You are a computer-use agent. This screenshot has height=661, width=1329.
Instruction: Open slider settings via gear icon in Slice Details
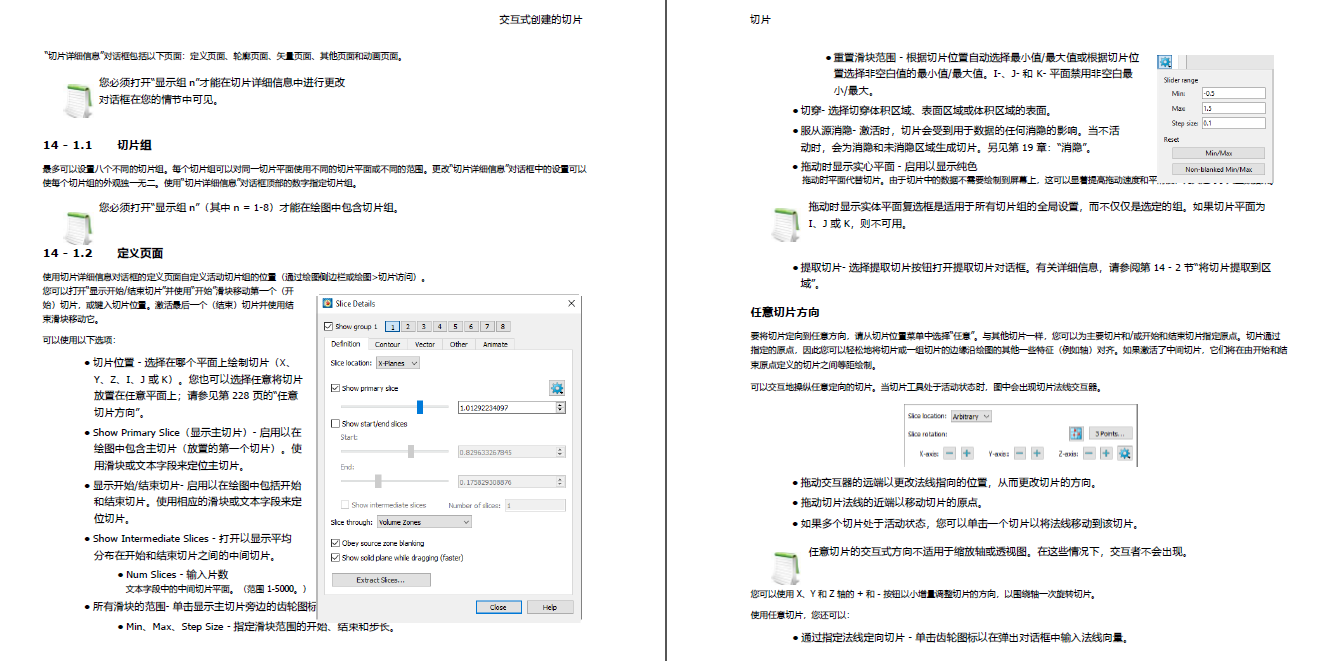point(558,388)
